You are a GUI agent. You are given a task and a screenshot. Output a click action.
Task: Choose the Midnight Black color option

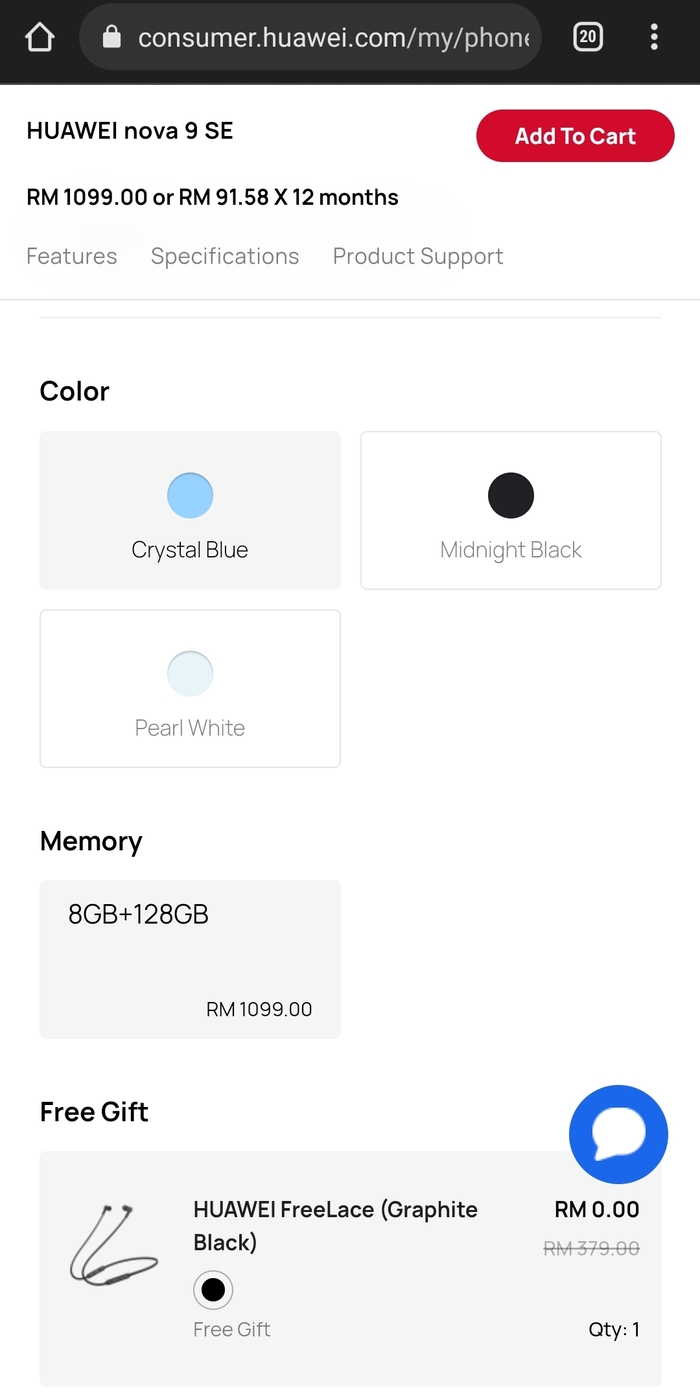(x=511, y=510)
